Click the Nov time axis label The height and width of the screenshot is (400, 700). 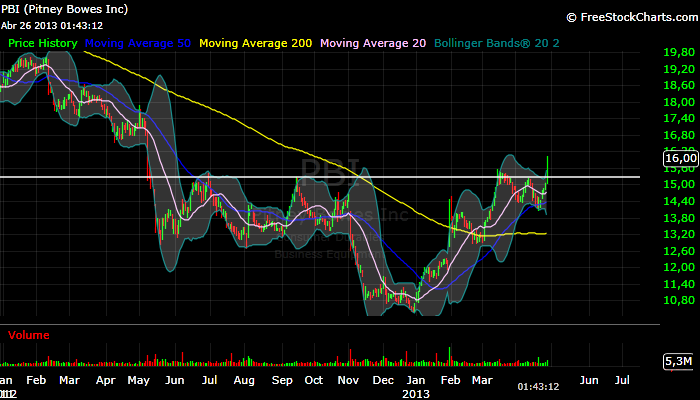tap(348, 380)
